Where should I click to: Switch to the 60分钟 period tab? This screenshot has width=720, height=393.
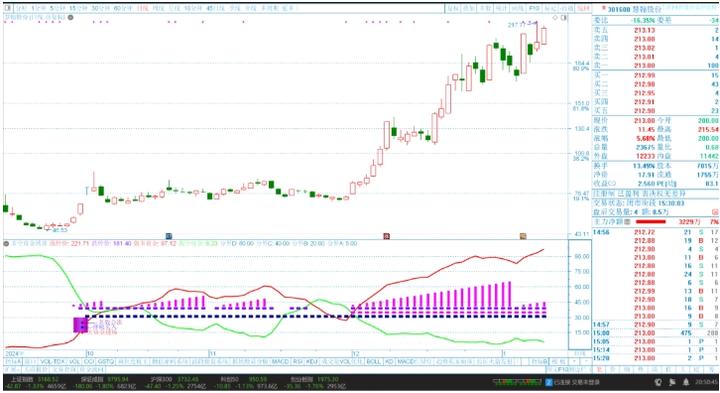pyautogui.click(x=123, y=8)
